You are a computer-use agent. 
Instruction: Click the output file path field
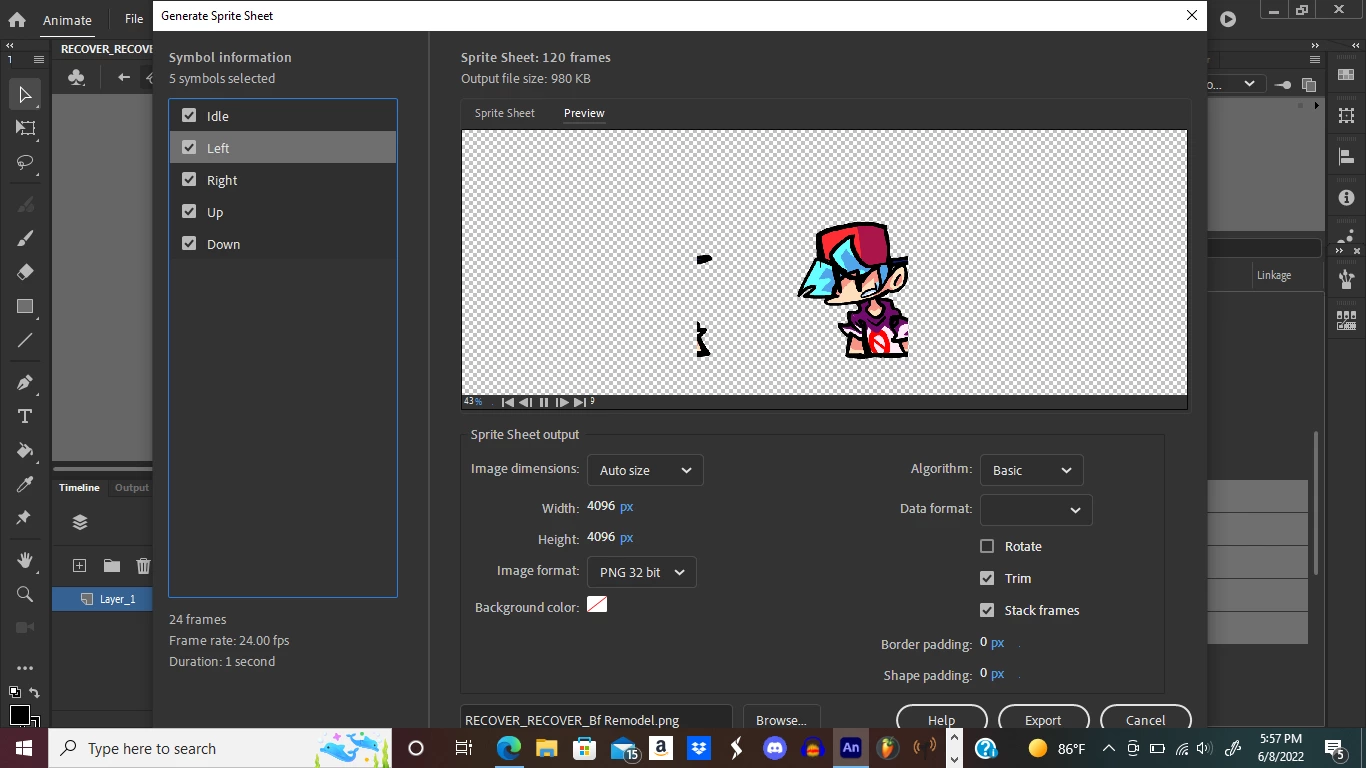[596, 720]
